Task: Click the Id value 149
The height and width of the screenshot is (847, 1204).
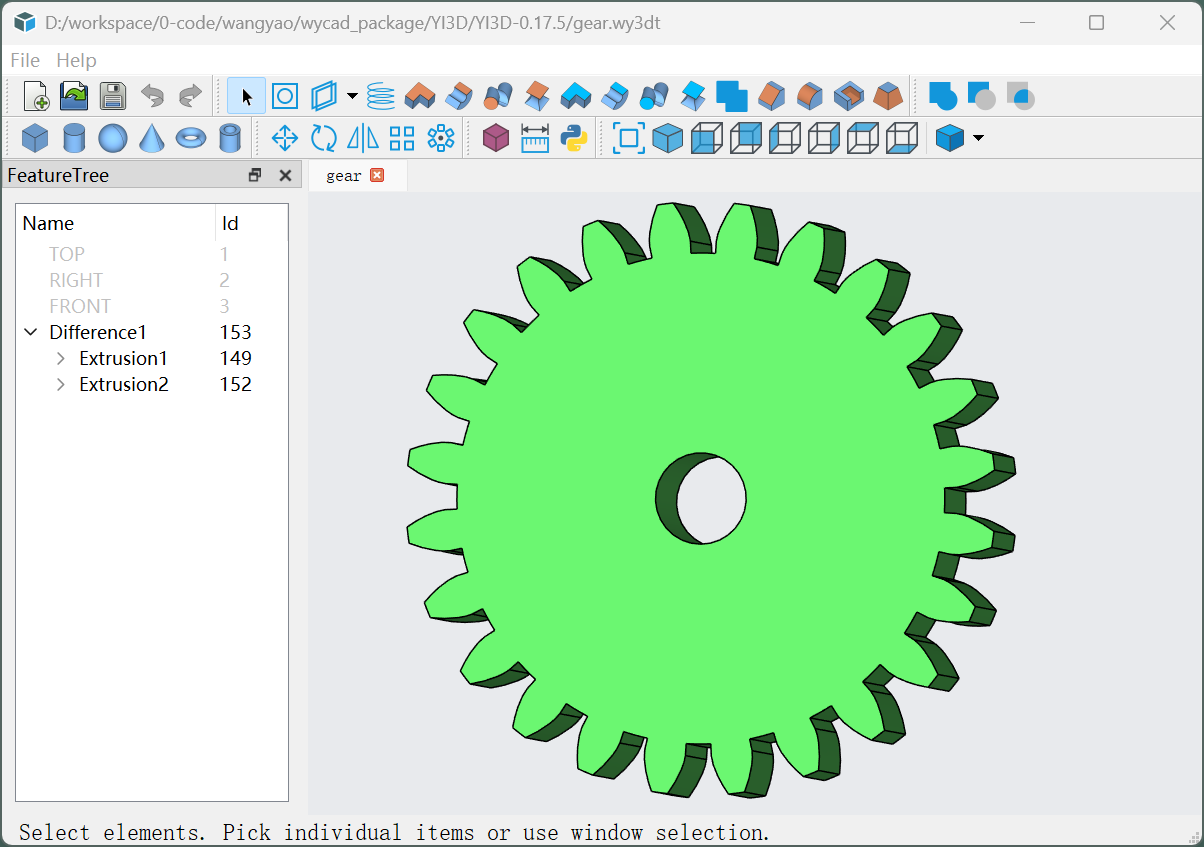Action: click(236, 358)
